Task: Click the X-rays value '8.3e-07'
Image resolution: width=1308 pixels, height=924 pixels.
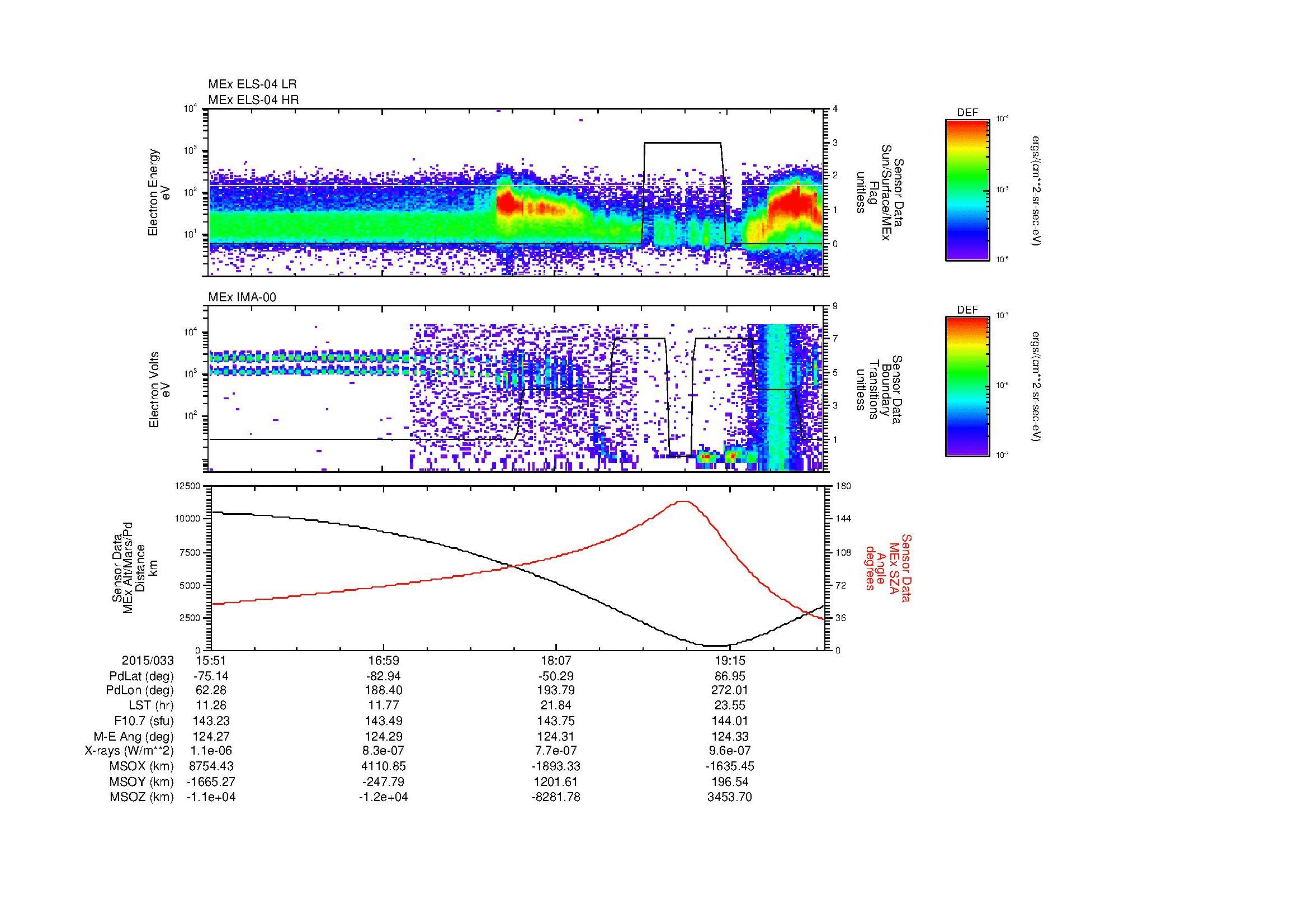Action: (x=384, y=751)
